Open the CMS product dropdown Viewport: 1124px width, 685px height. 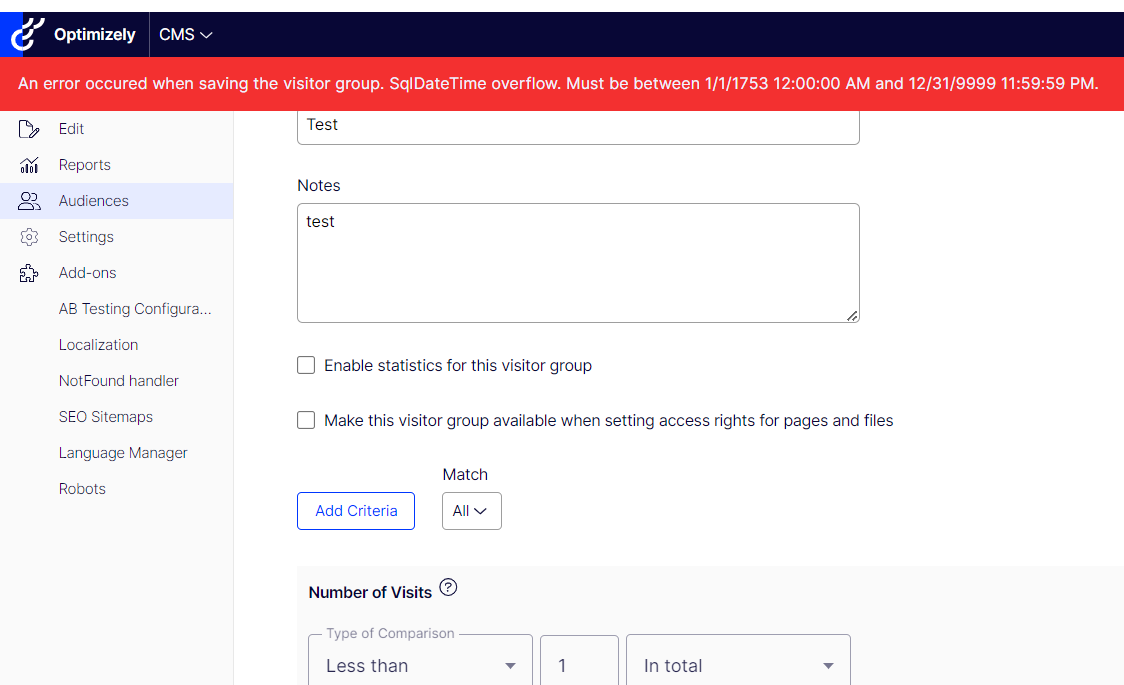point(186,35)
